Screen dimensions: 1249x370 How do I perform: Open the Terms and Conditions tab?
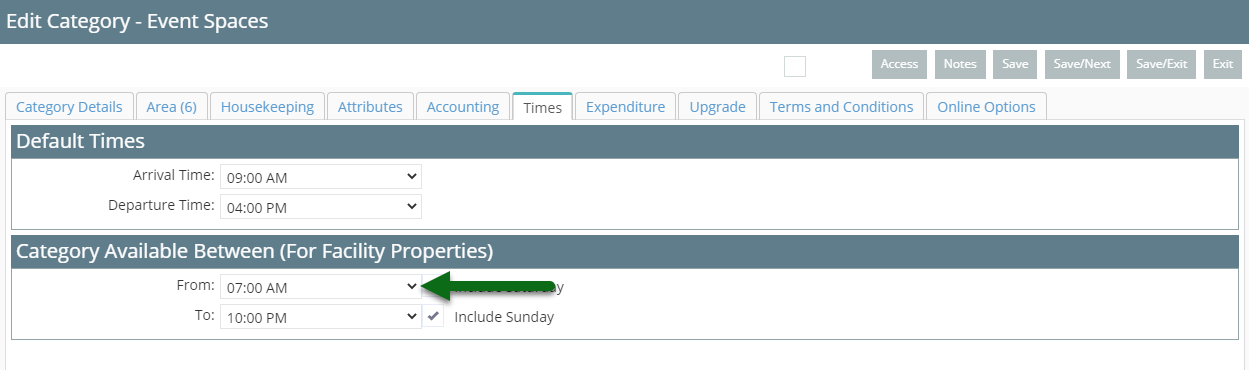click(841, 107)
